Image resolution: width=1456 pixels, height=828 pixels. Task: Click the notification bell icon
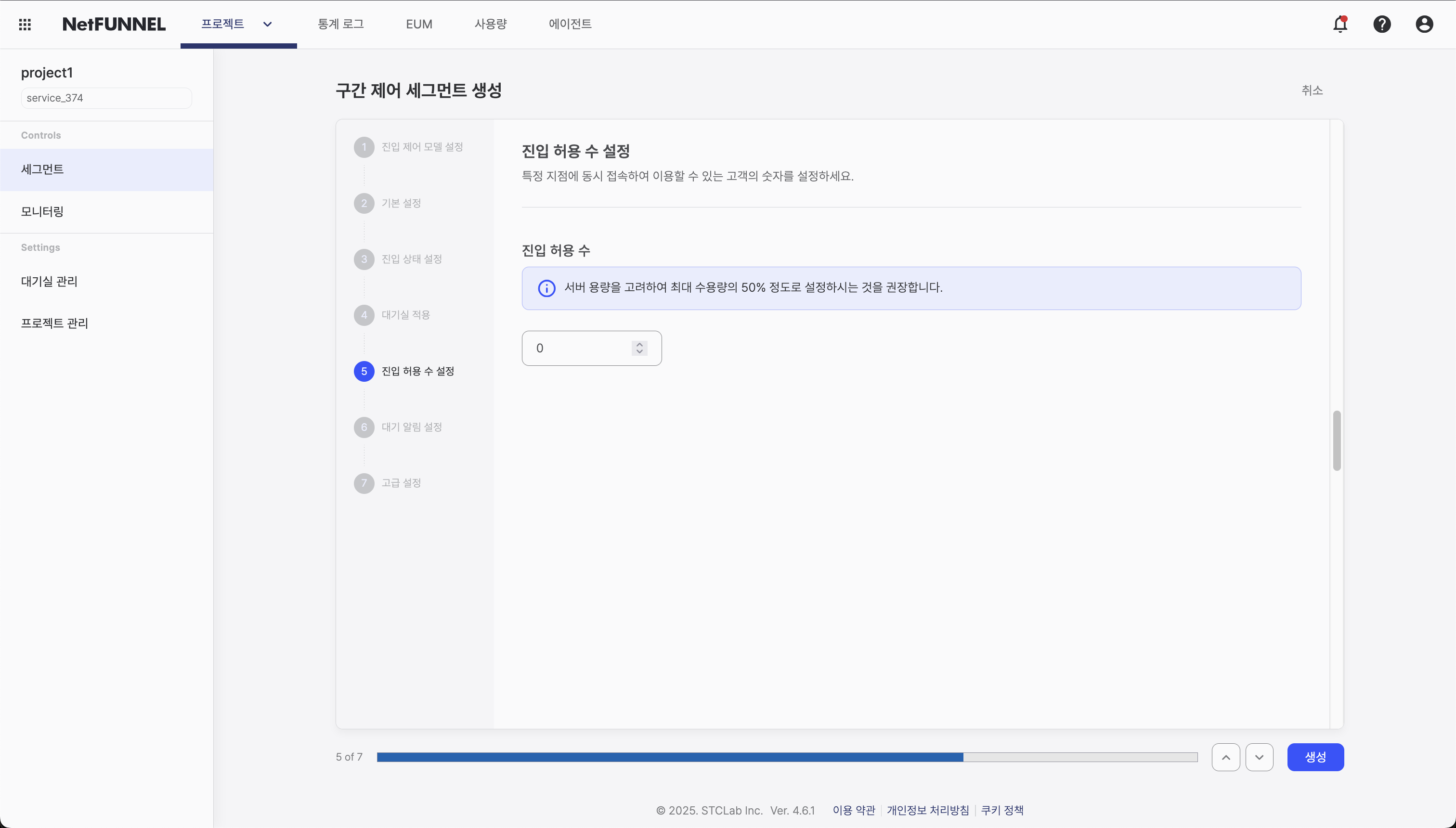(1340, 25)
